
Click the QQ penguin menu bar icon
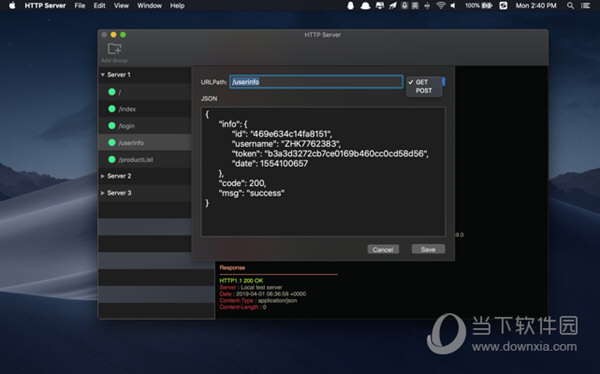pyautogui.click(x=350, y=5)
